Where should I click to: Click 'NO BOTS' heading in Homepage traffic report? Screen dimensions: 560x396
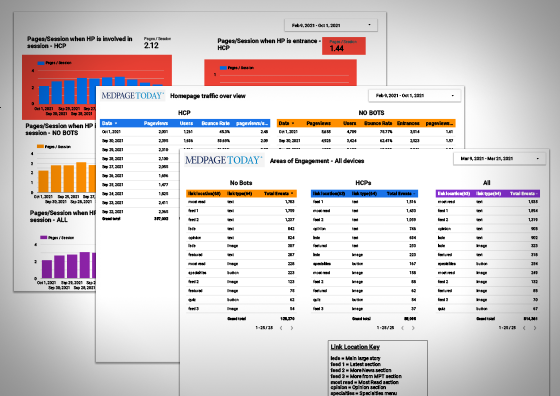pyautogui.click(x=371, y=113)
